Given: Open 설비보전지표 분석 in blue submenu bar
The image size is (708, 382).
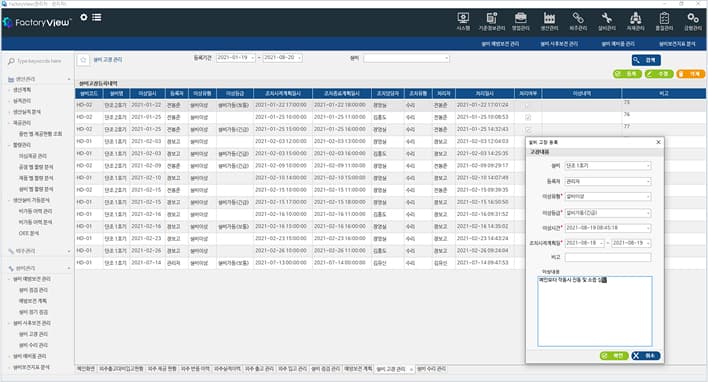Looking at the screenshot, I should pos(677,44).
